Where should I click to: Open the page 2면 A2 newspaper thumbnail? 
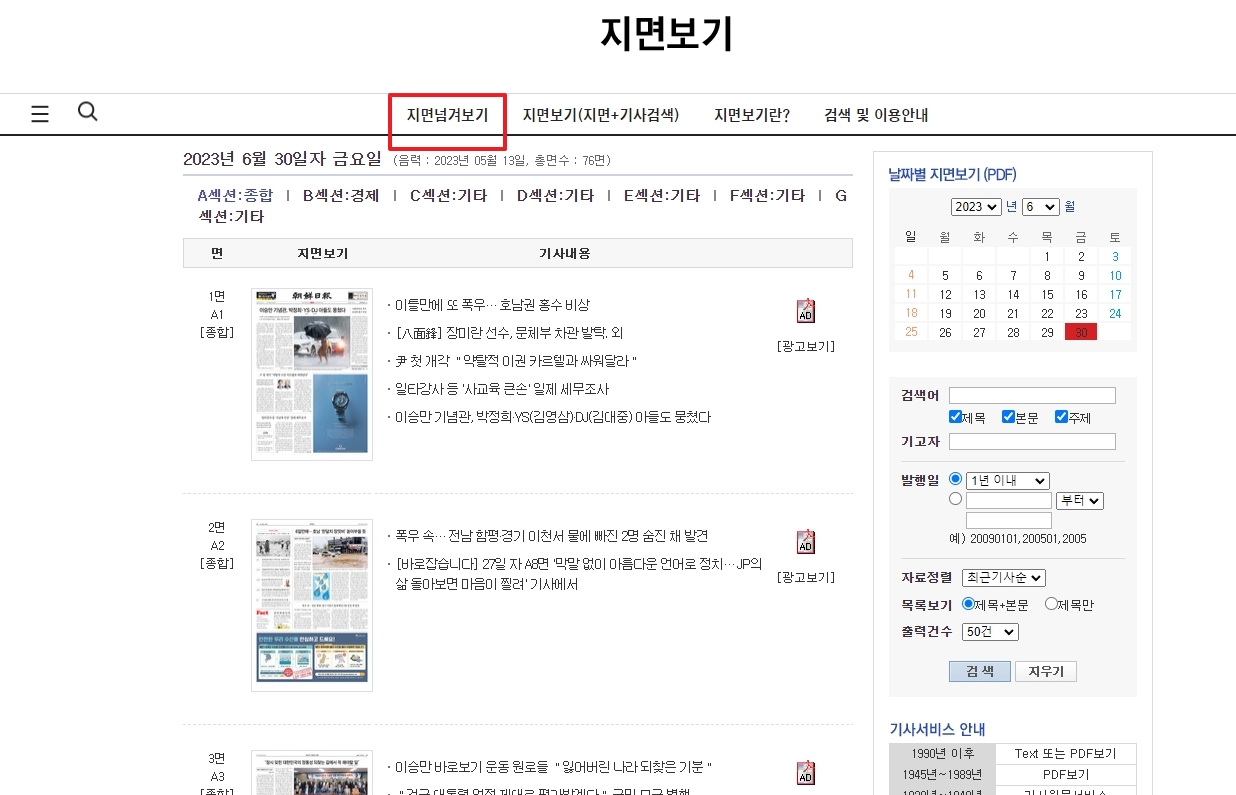(x=312, y=605)
